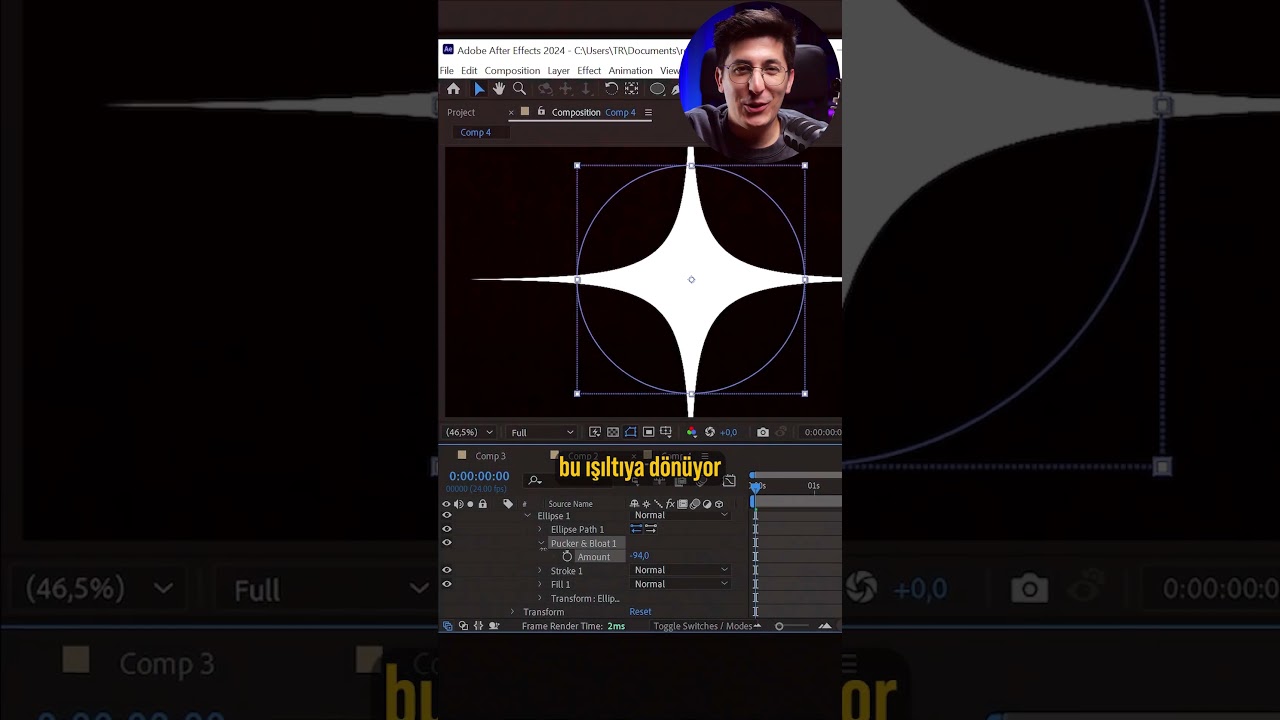1280x720 pixels.
Task: Select the Zoom magnifier tool
Action: click(519, 89)
